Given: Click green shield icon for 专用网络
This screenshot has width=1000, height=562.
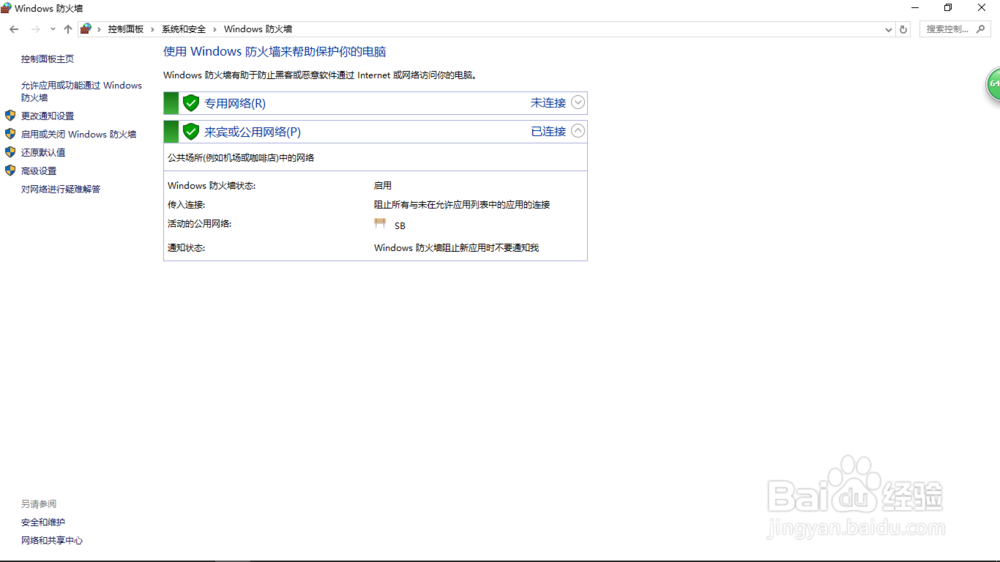Looking at the screenshot, I should pos(191,103).
